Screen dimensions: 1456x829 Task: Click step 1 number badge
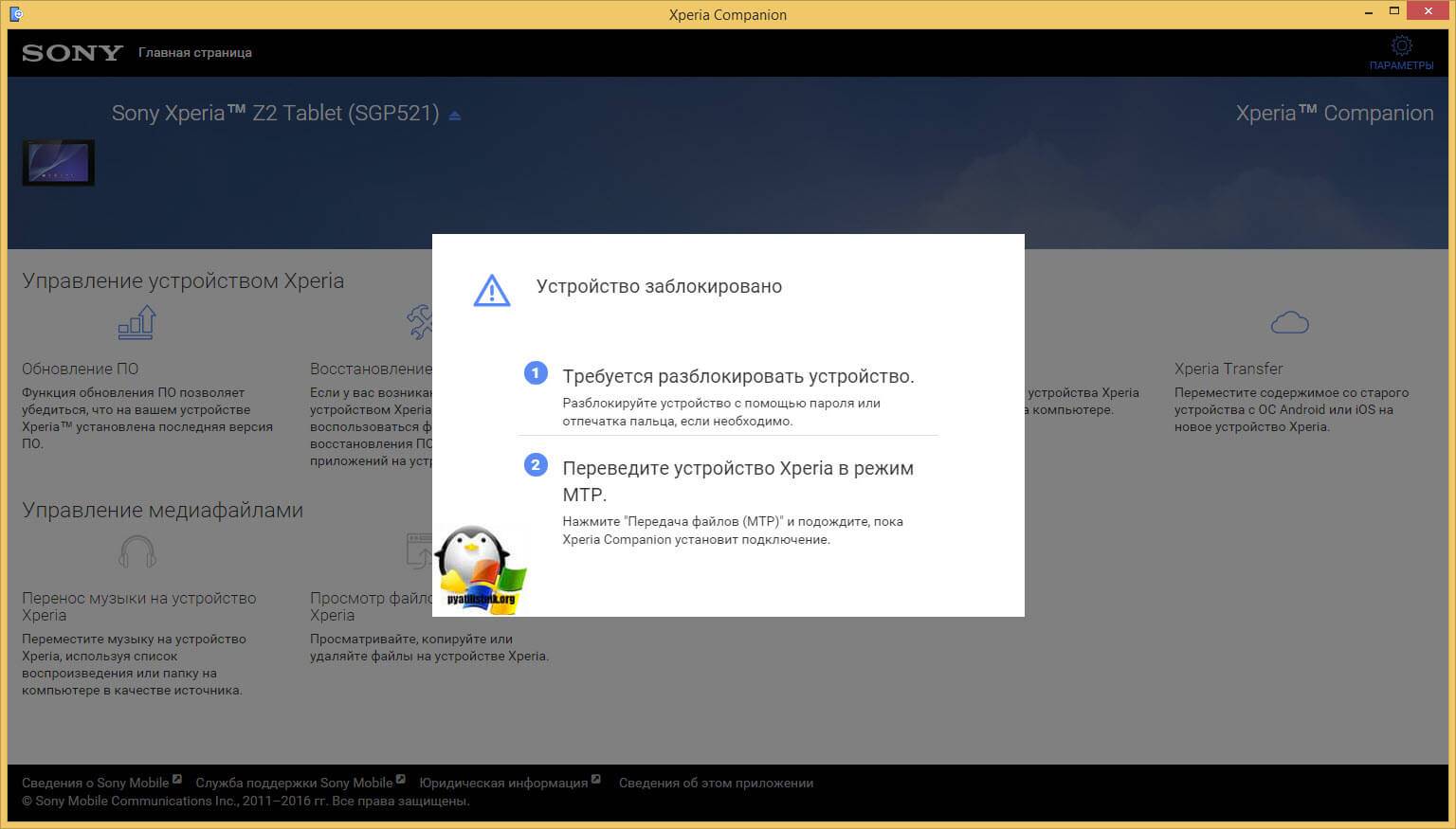point(536,373)
